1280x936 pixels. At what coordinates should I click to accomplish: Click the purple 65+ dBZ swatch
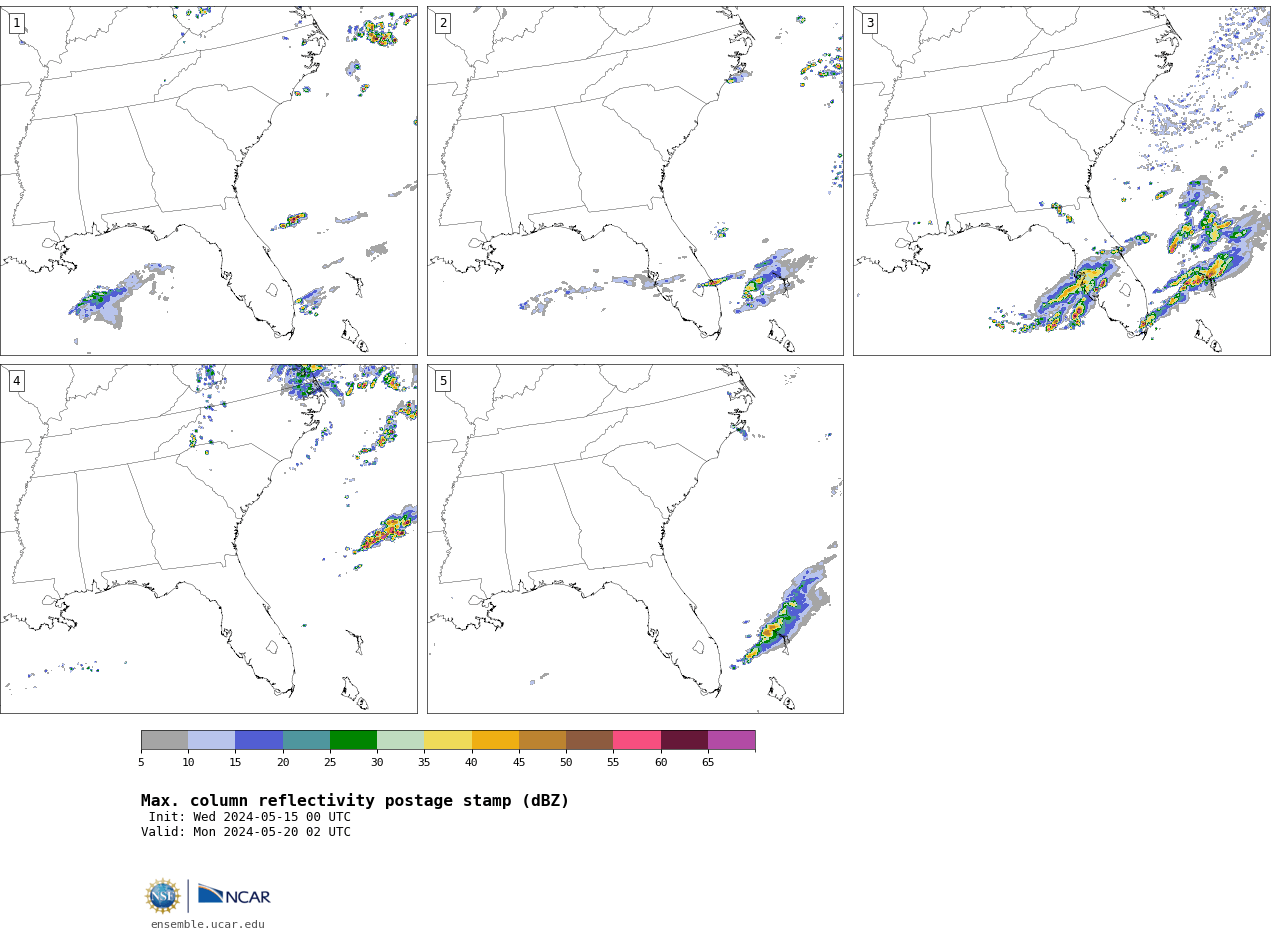pos(731,740)
